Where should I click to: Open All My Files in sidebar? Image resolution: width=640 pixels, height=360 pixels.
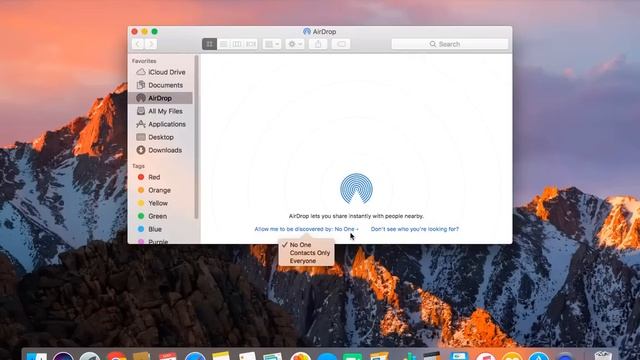[161, 111]
